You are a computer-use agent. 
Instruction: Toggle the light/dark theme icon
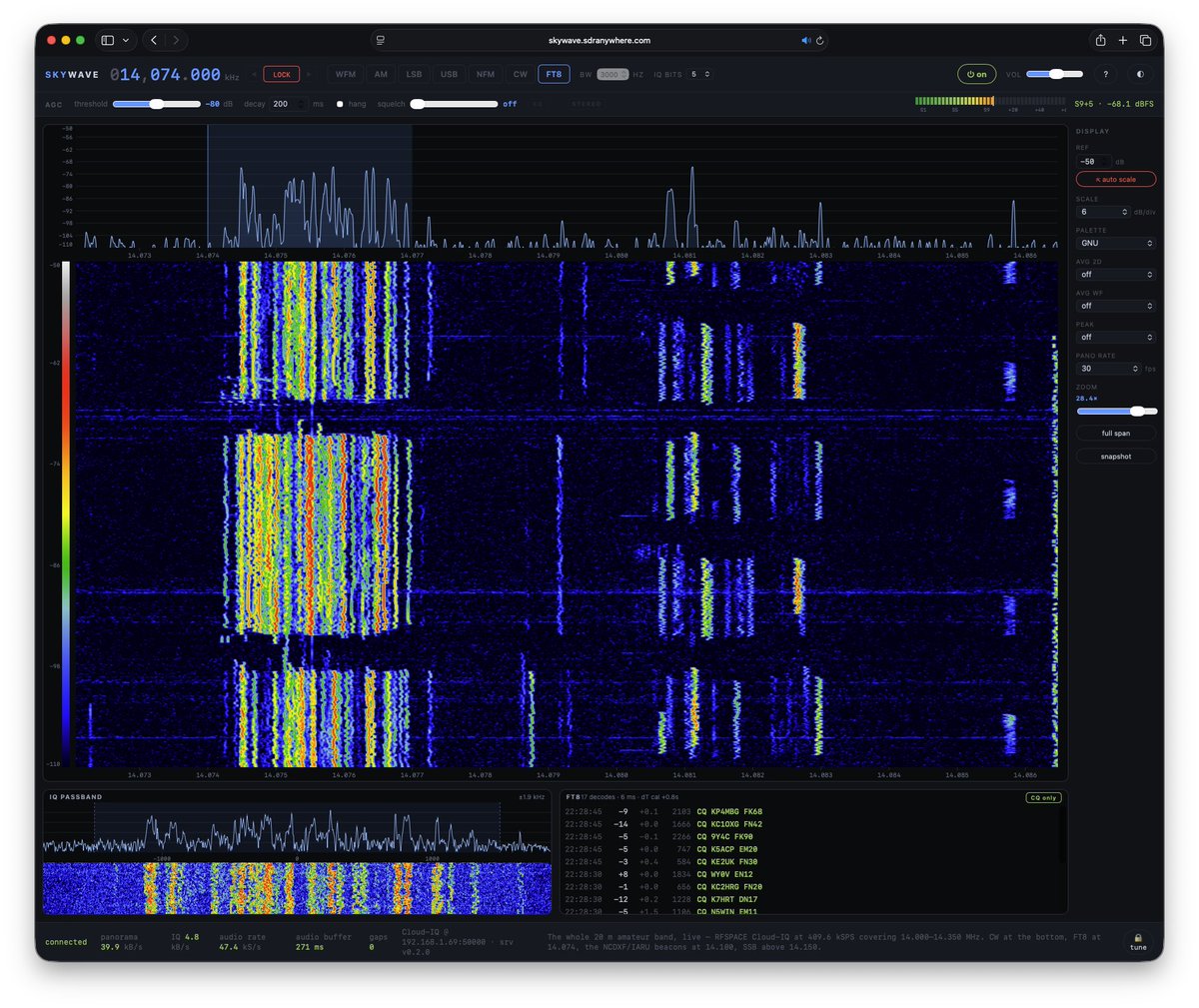[x=1140, y=74]
